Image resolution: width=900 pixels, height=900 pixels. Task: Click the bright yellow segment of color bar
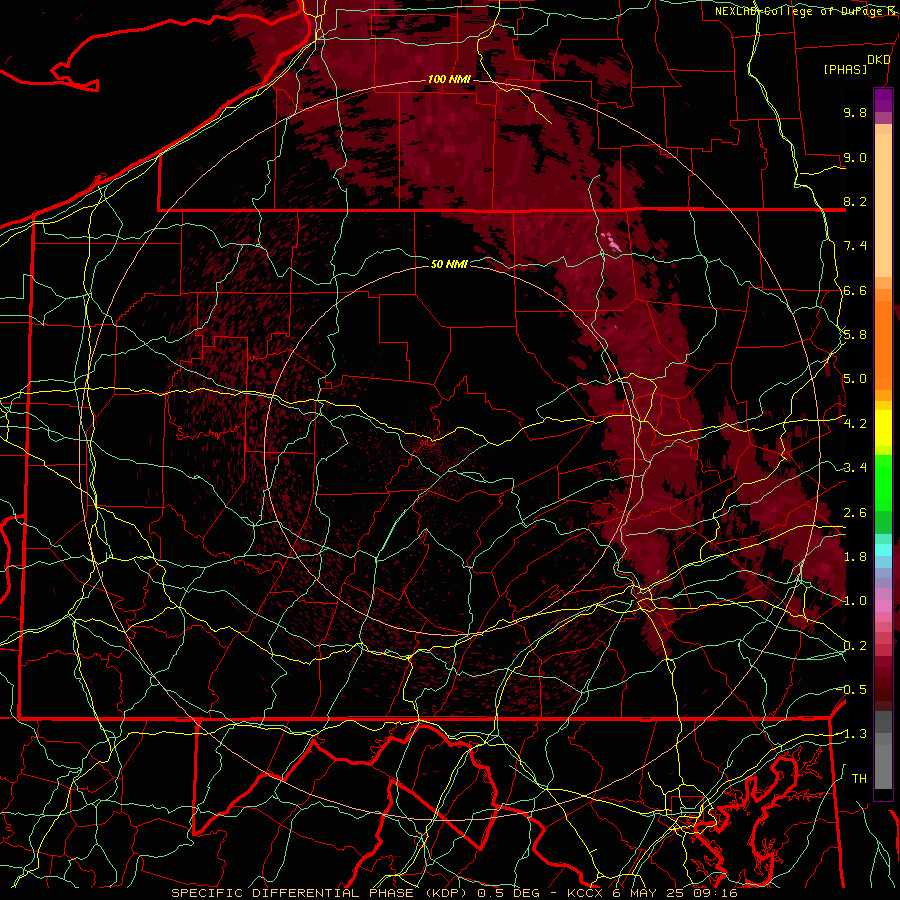pos(883,428)
